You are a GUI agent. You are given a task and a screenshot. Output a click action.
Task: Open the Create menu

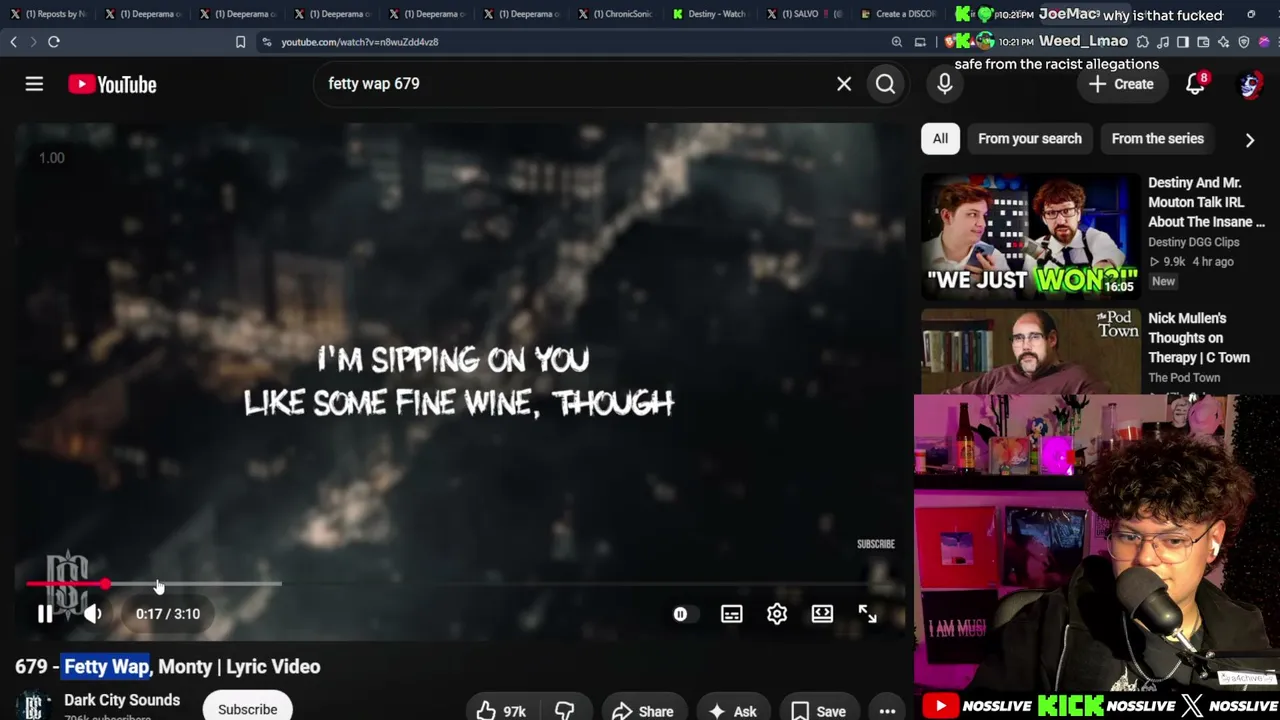pyautogui.click(x=1121, y=84)
